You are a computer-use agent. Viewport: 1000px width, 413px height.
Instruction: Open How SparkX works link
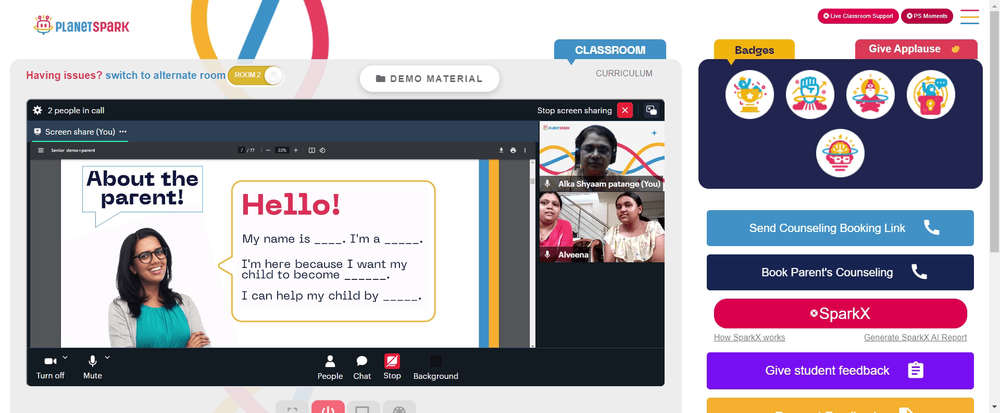click(749, 338)
